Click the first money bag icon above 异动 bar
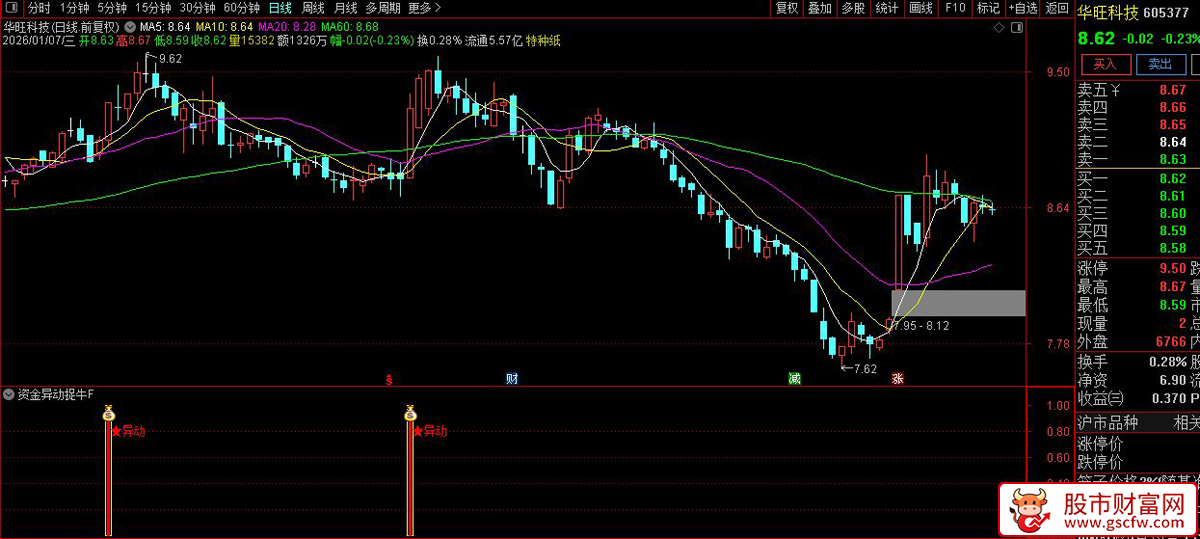 coord(109,411)
